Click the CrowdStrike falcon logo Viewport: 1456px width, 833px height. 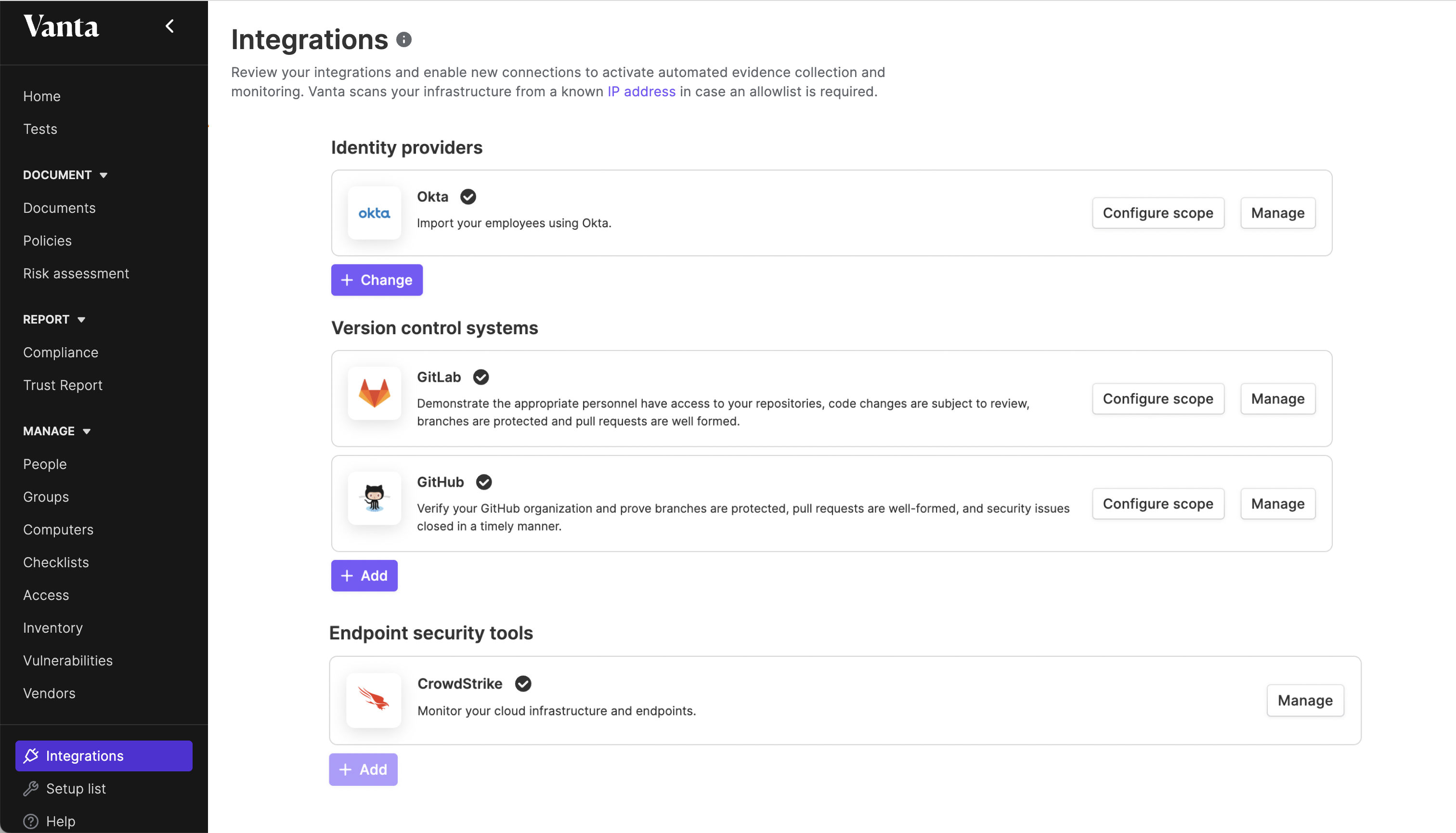click(374, 700)
